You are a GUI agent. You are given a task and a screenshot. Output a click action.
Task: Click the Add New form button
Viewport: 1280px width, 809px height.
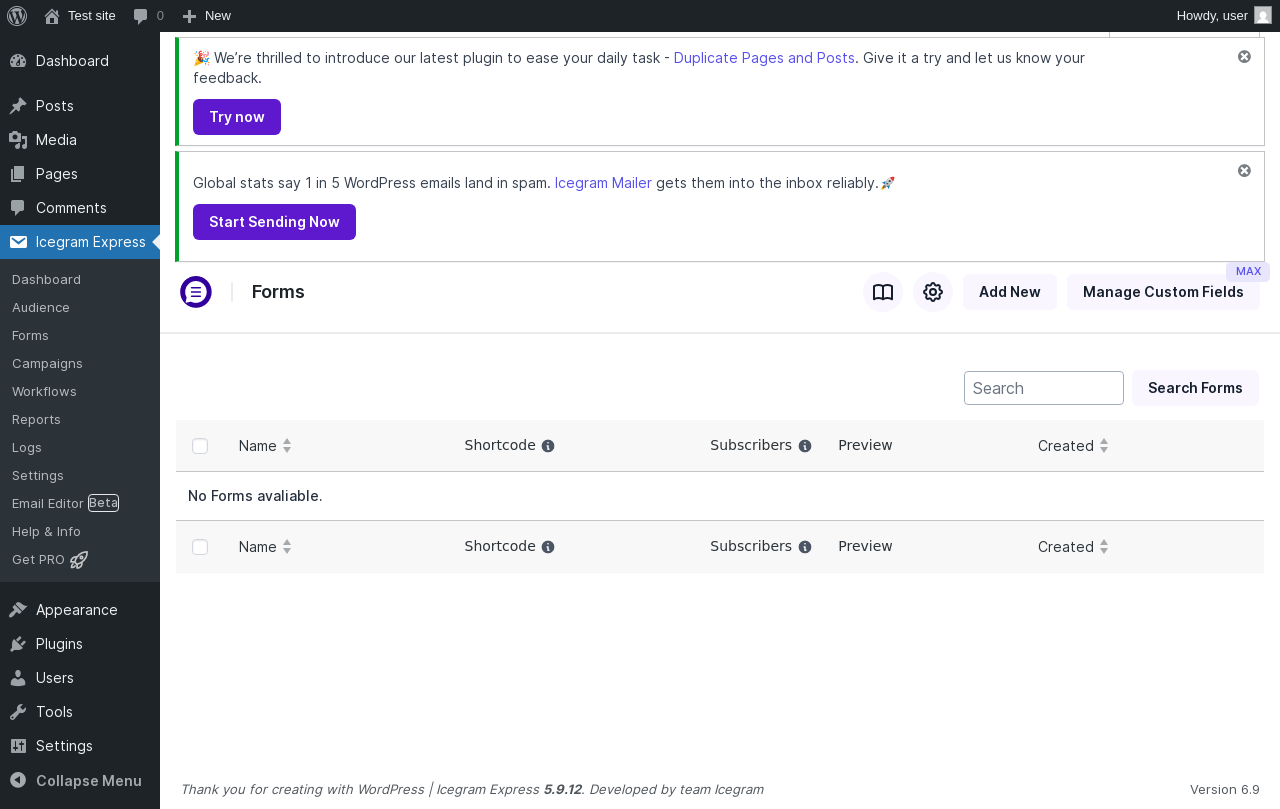pos(1010,292)
